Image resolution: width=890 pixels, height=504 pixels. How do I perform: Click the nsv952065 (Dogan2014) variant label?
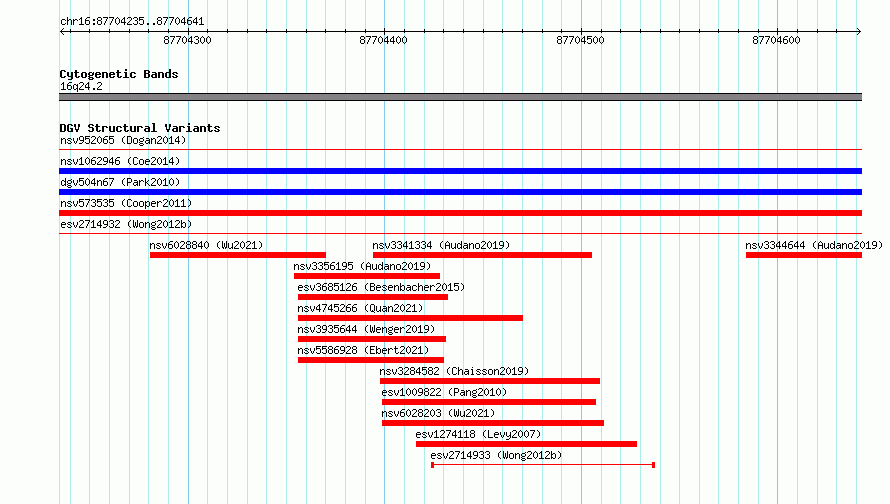tap(123, 140)
